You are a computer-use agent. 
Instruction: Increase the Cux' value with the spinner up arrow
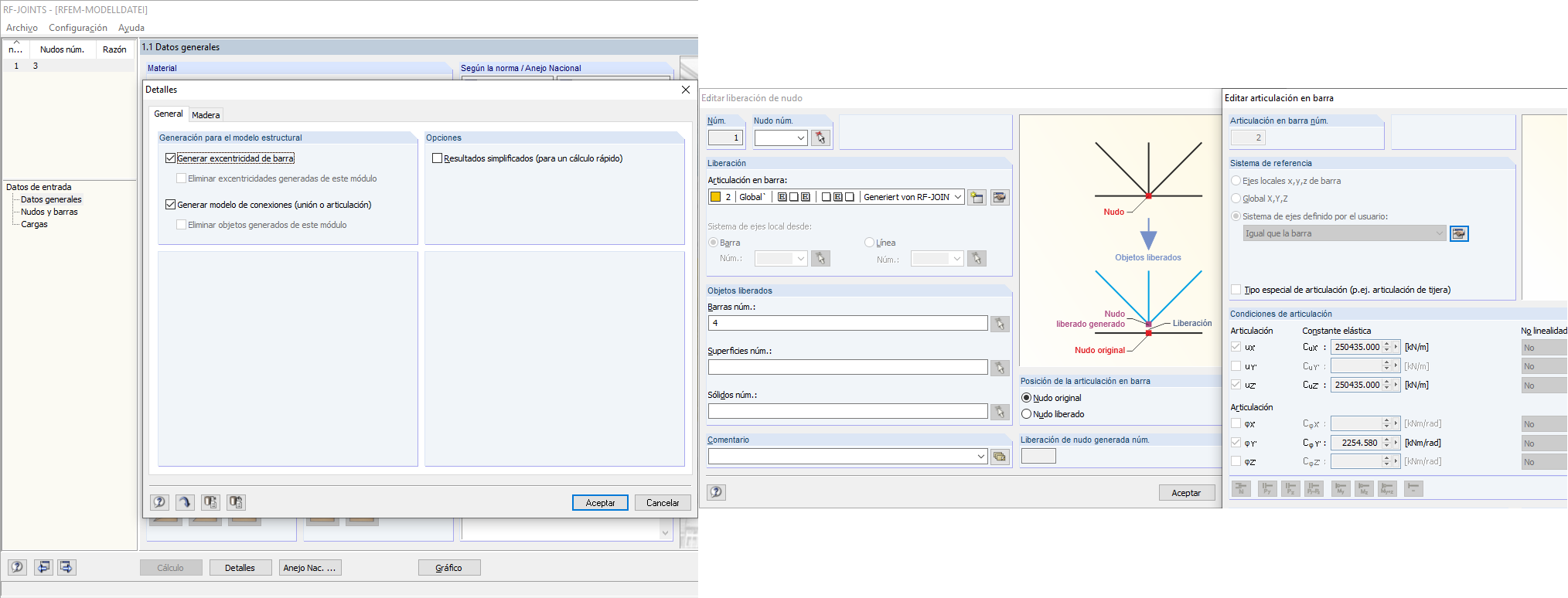pos(1387,344)
